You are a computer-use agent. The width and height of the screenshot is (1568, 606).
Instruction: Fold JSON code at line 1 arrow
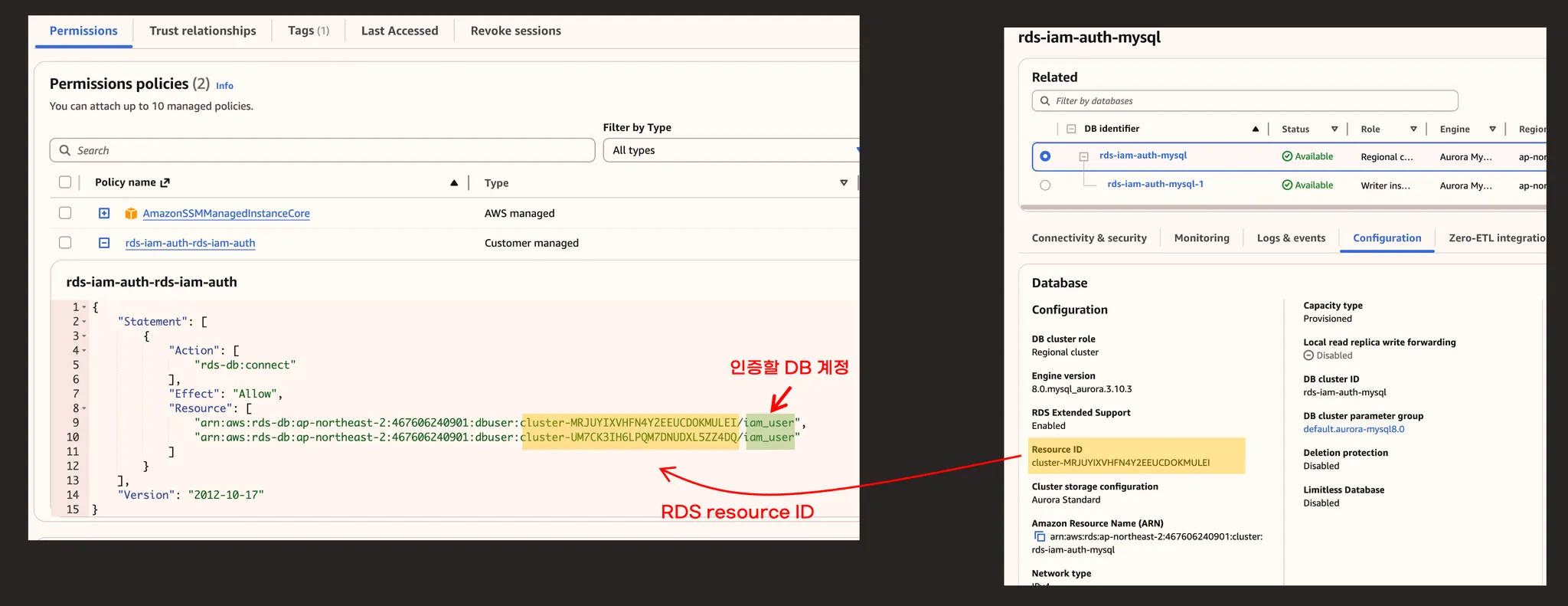point(84,307)
